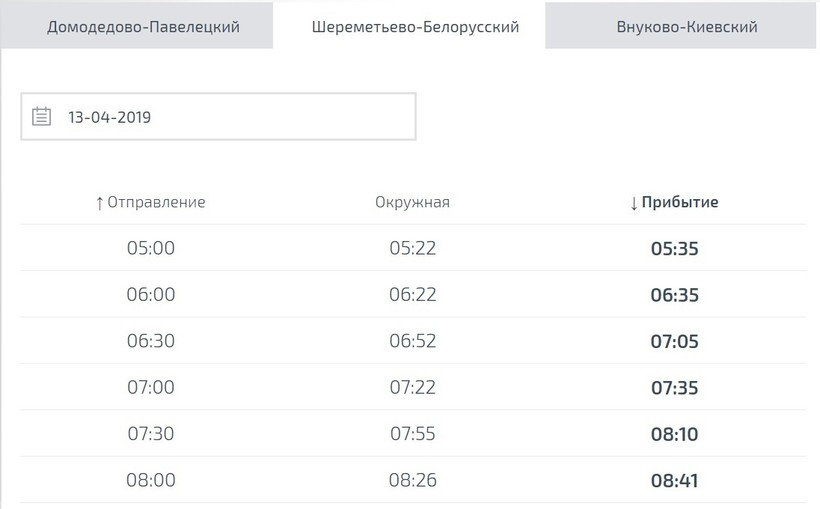
Task: Choose the 07:00 departure time
Action: [151, 387]
